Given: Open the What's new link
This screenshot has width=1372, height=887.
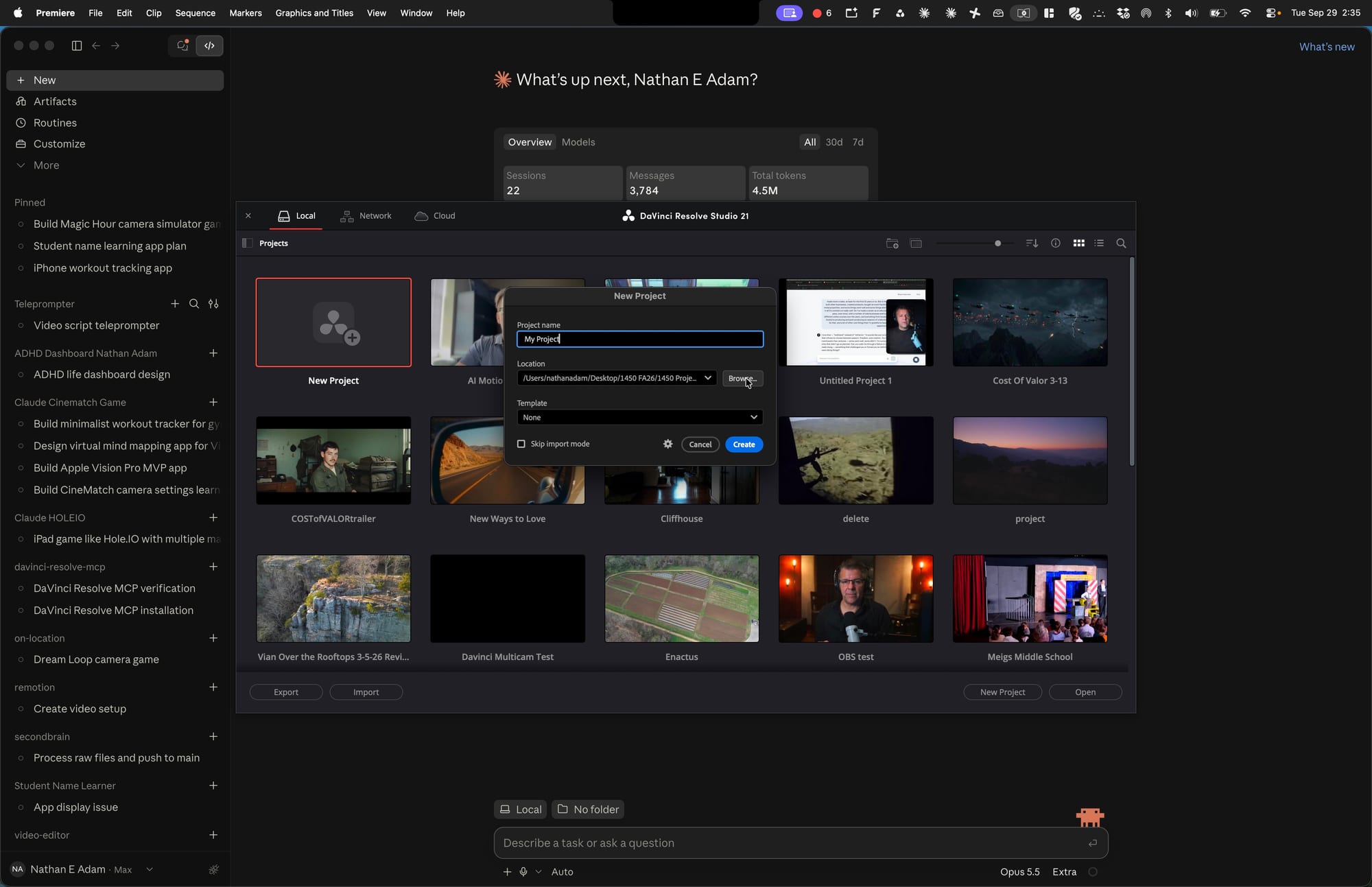Looking at the screenshot, I should [1327, 47].
